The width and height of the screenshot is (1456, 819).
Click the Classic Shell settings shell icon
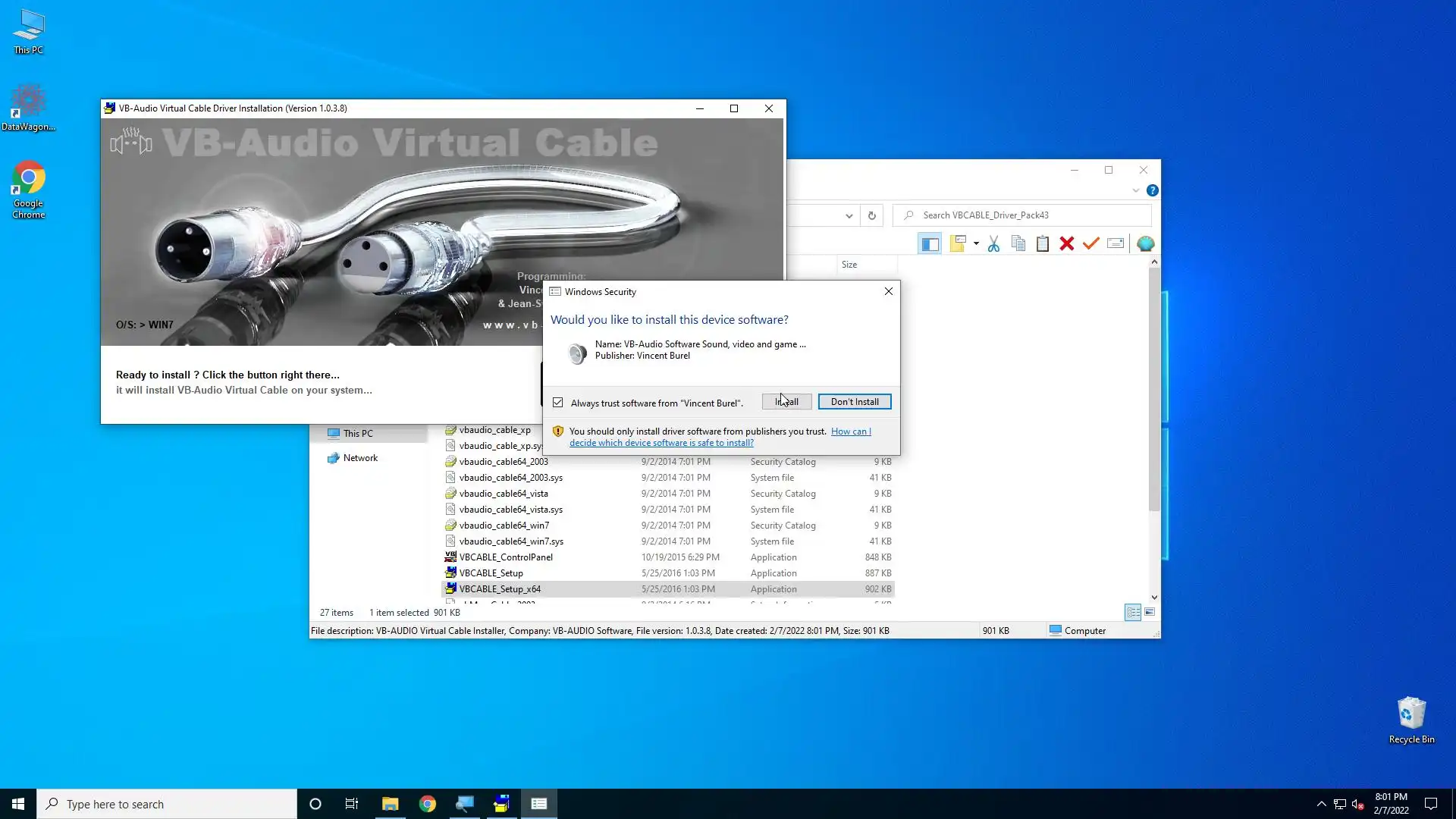pos(1146,243)
